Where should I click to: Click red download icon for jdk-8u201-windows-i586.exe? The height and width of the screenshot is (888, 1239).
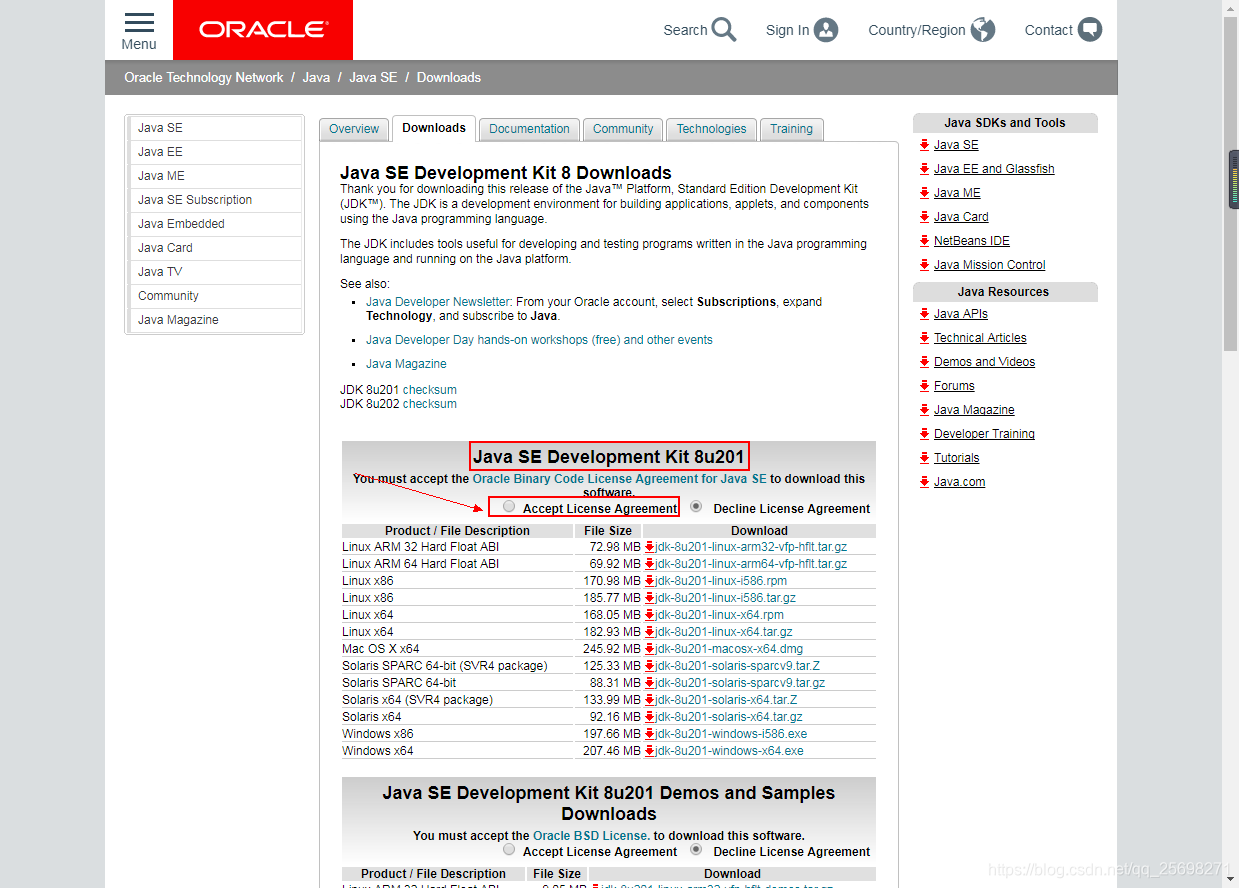point(649,734)
